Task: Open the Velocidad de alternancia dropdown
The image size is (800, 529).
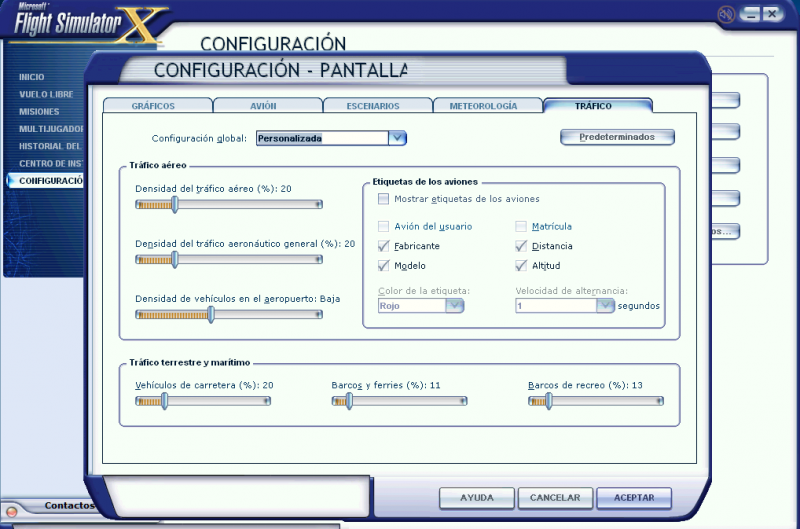Action: (605, 306)
